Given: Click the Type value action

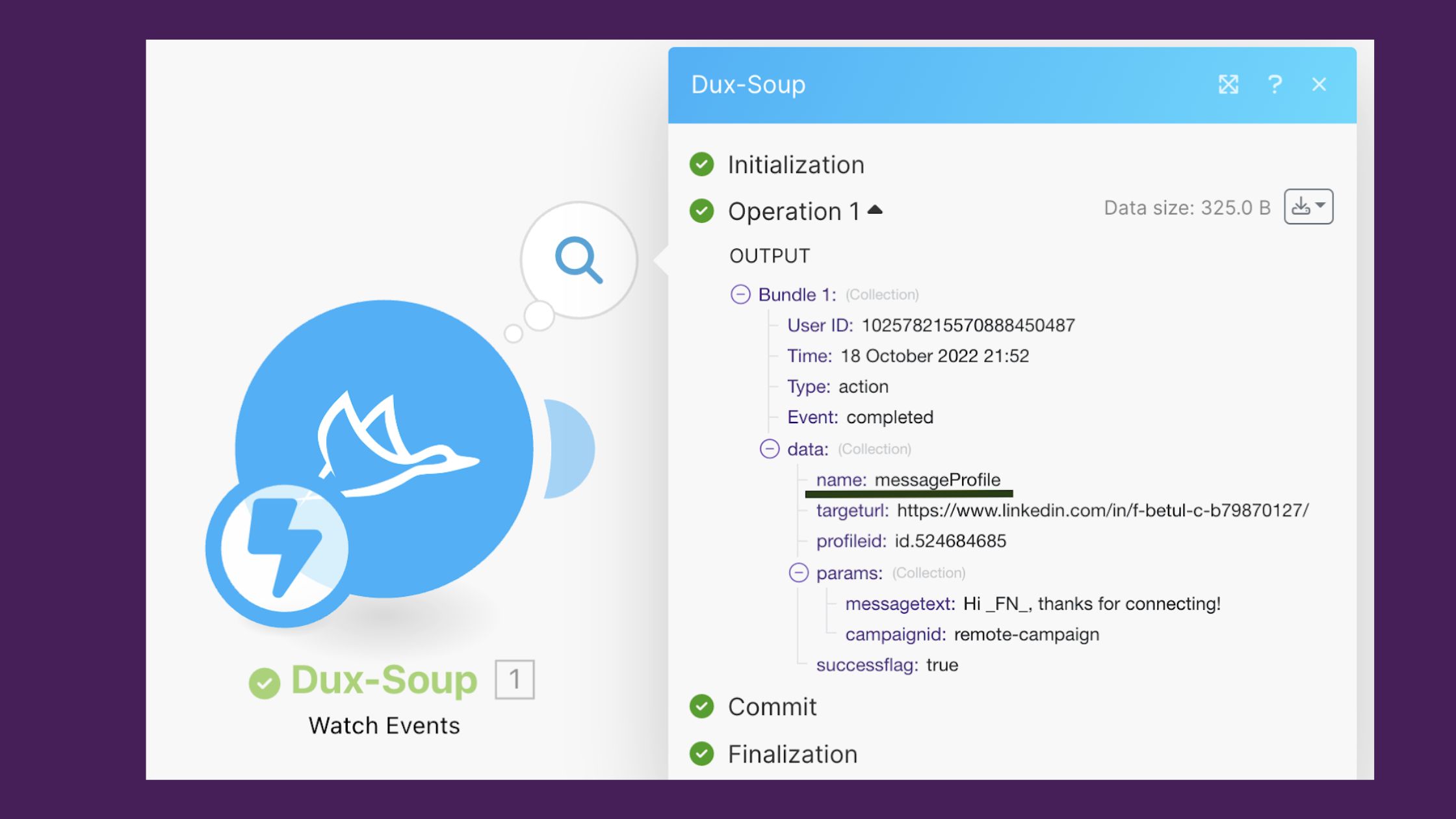Looking at the screenshot, I should pos(863,386).
